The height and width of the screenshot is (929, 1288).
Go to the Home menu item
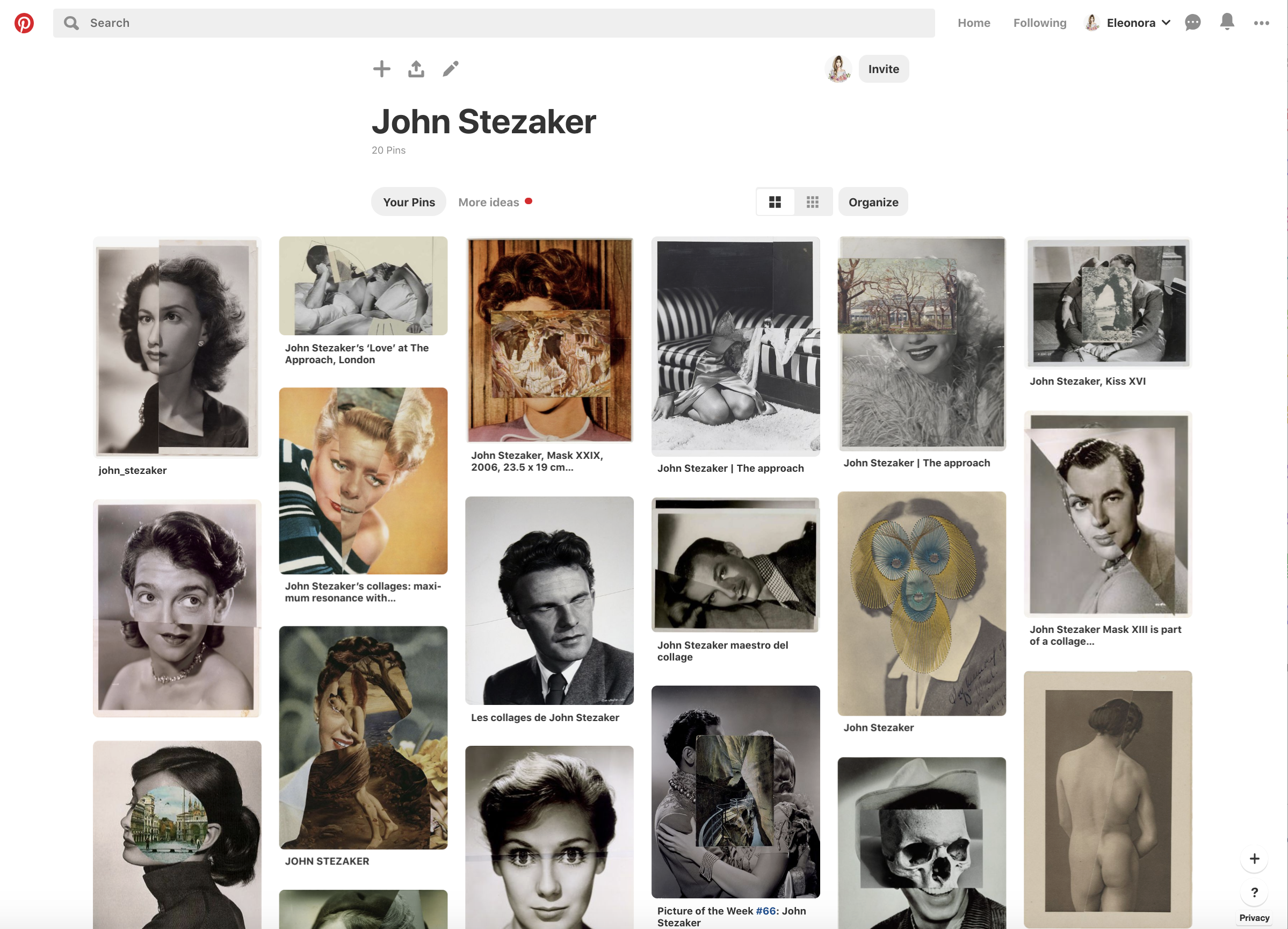(x=973, y=23)
